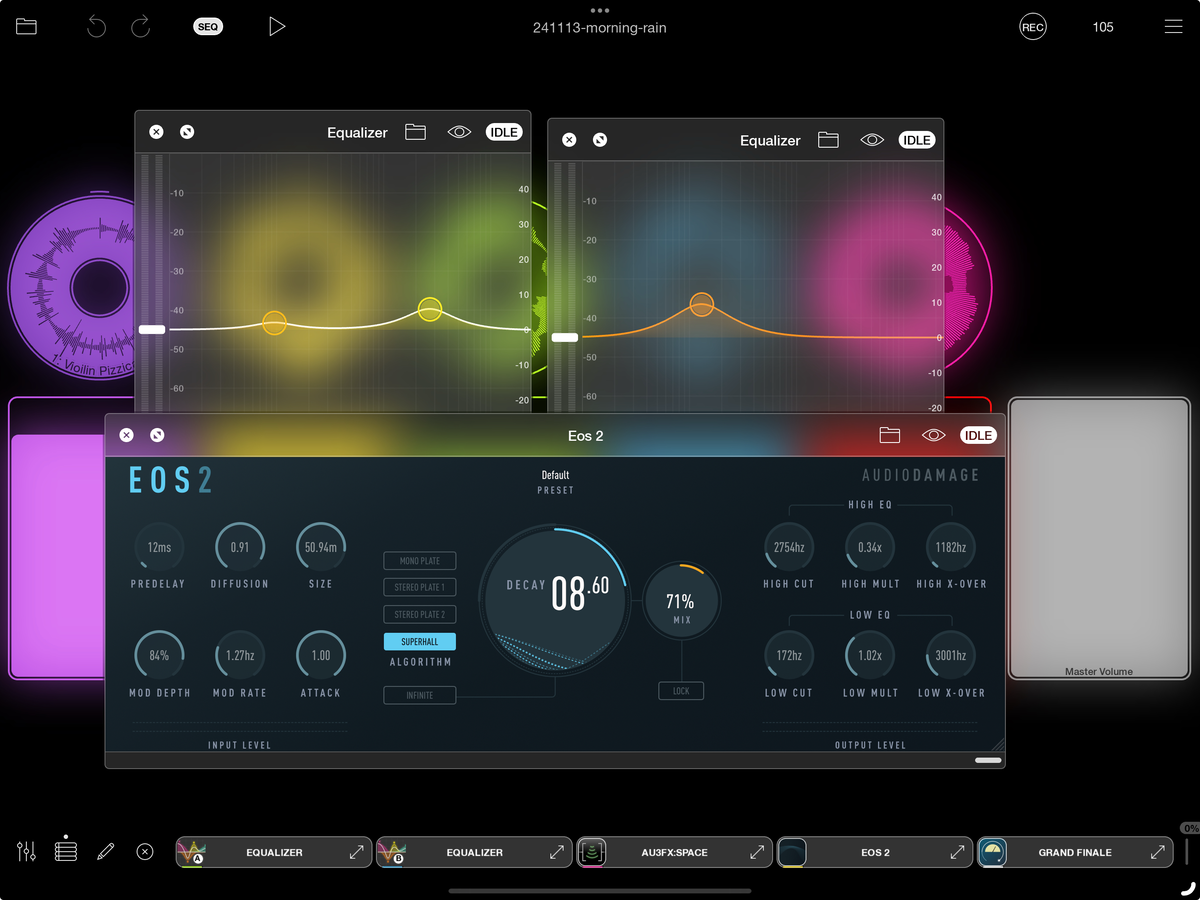
Task: Select the Grand Finale tab in effects strip
Action: (x=1075, y=852)
